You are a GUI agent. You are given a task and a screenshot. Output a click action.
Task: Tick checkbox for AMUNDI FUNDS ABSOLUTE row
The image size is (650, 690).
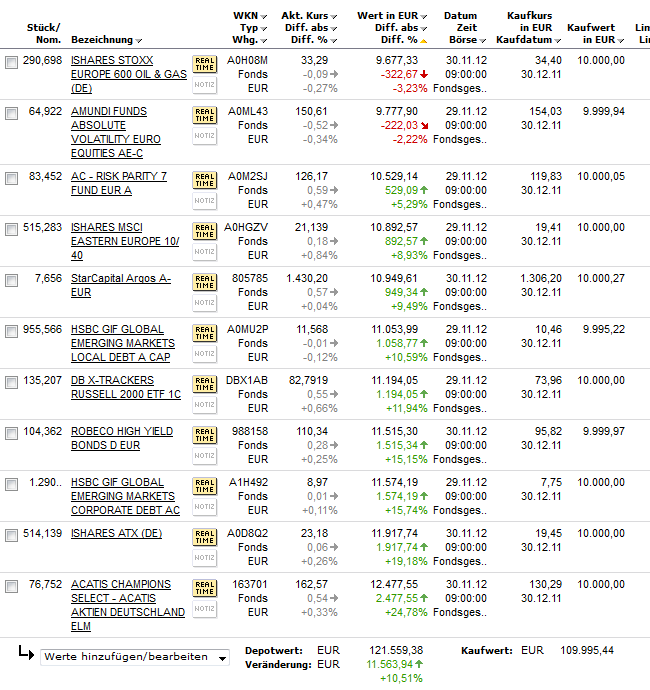(11, 114)
